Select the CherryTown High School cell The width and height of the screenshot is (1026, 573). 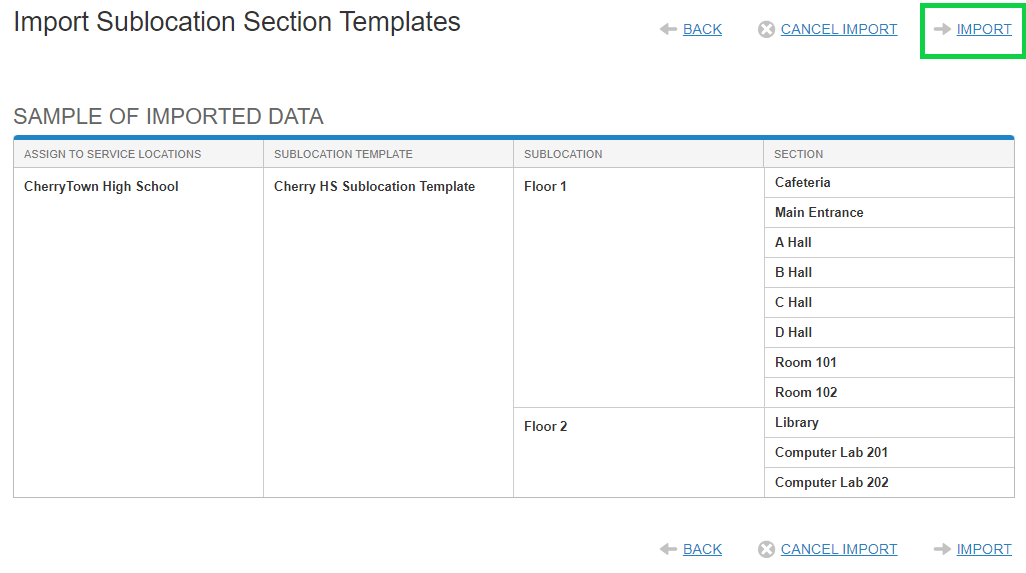pos(101,187)
